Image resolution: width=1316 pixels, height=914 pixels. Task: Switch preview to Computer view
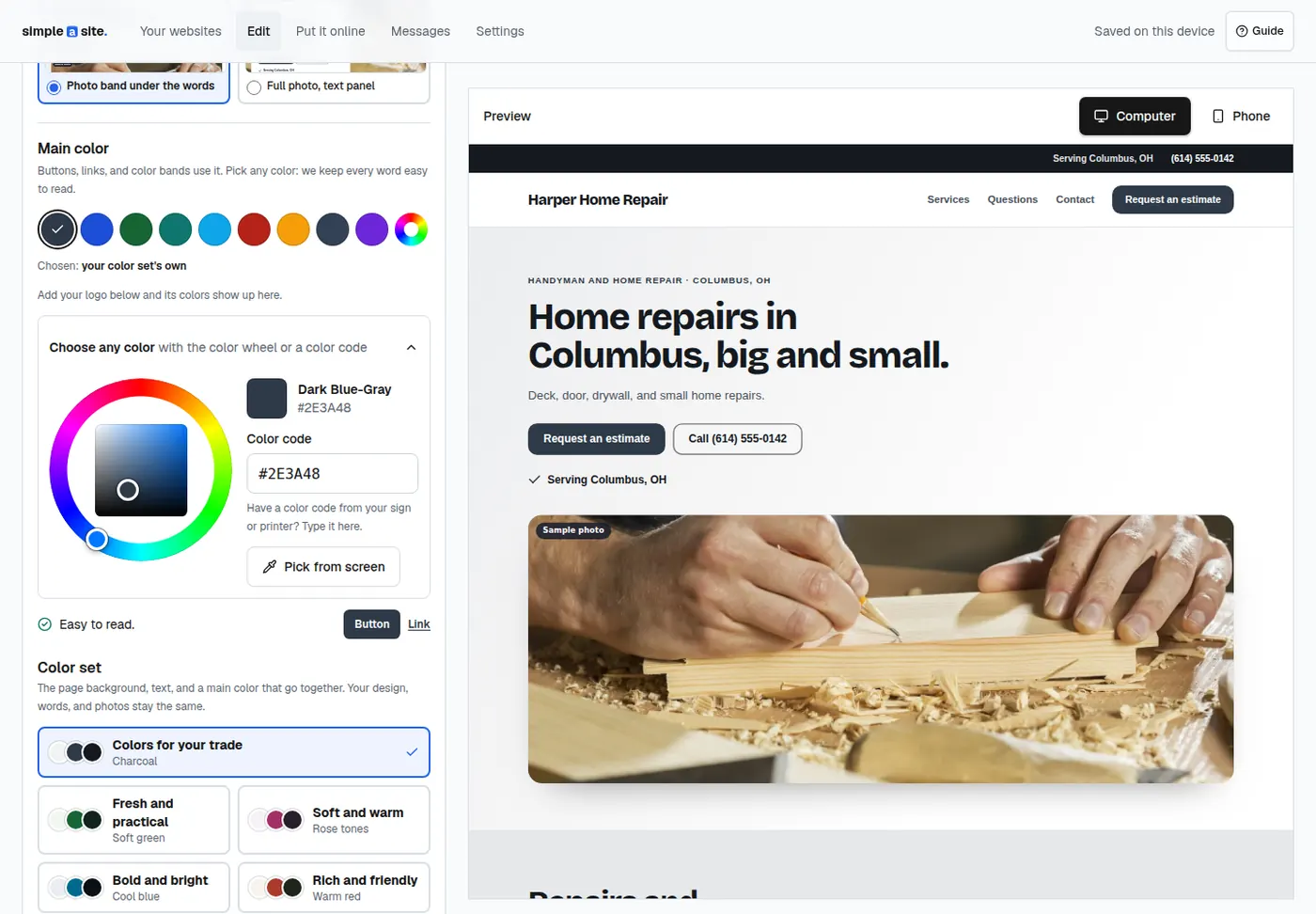[1135, 117]
